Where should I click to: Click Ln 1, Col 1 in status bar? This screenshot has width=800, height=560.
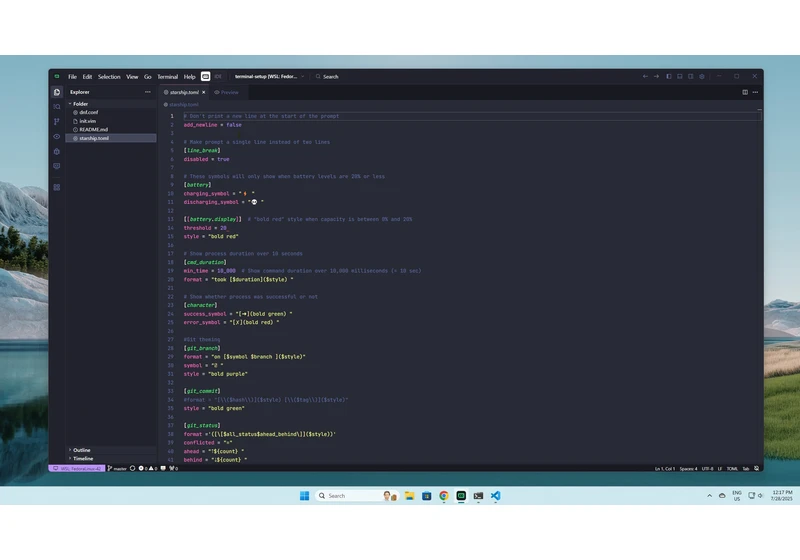tap(665, 469)
